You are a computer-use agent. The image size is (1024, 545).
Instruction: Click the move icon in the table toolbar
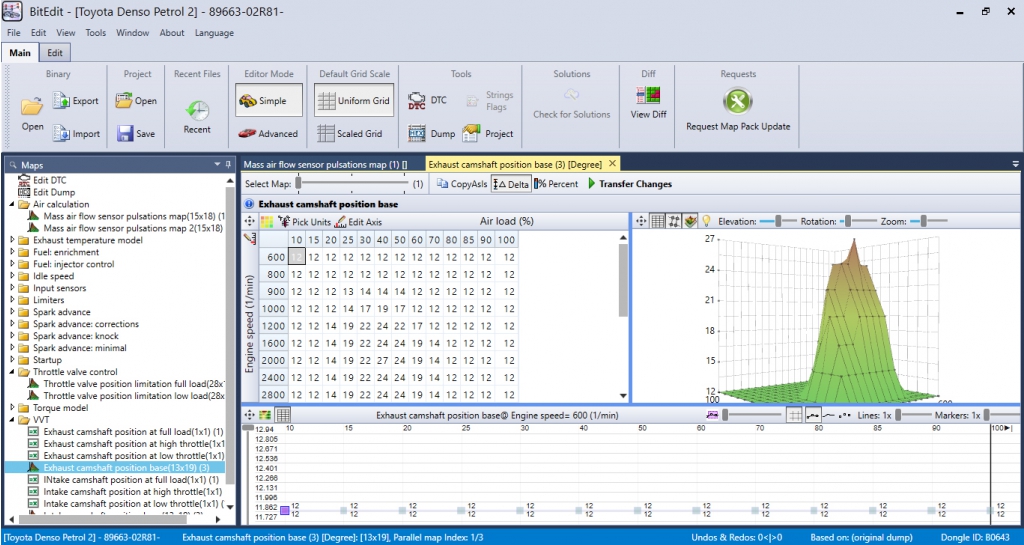[x=249, y=222]
